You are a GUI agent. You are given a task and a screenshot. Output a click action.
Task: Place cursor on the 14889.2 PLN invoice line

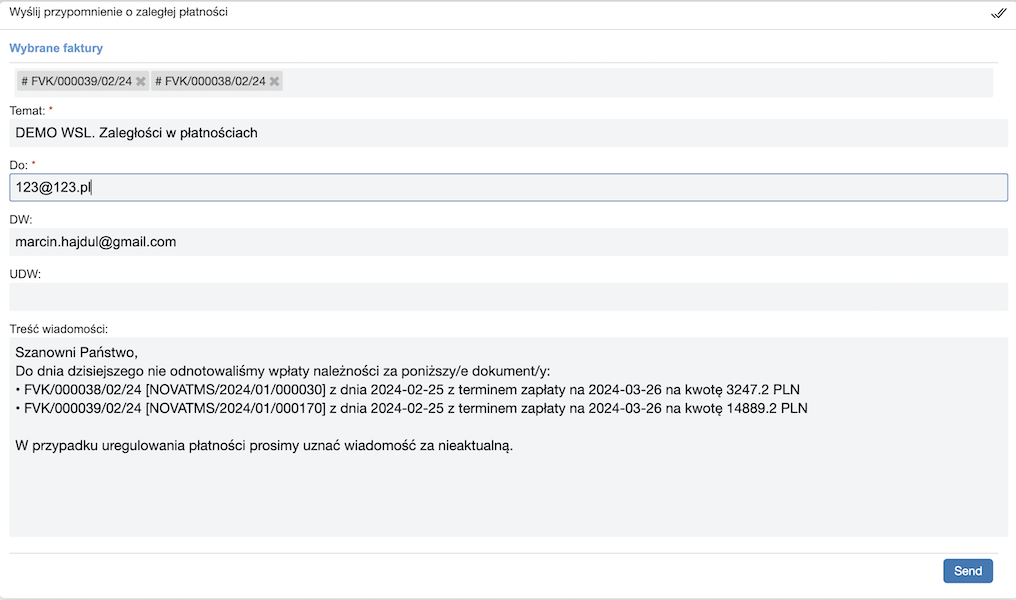tap(412, 408)
